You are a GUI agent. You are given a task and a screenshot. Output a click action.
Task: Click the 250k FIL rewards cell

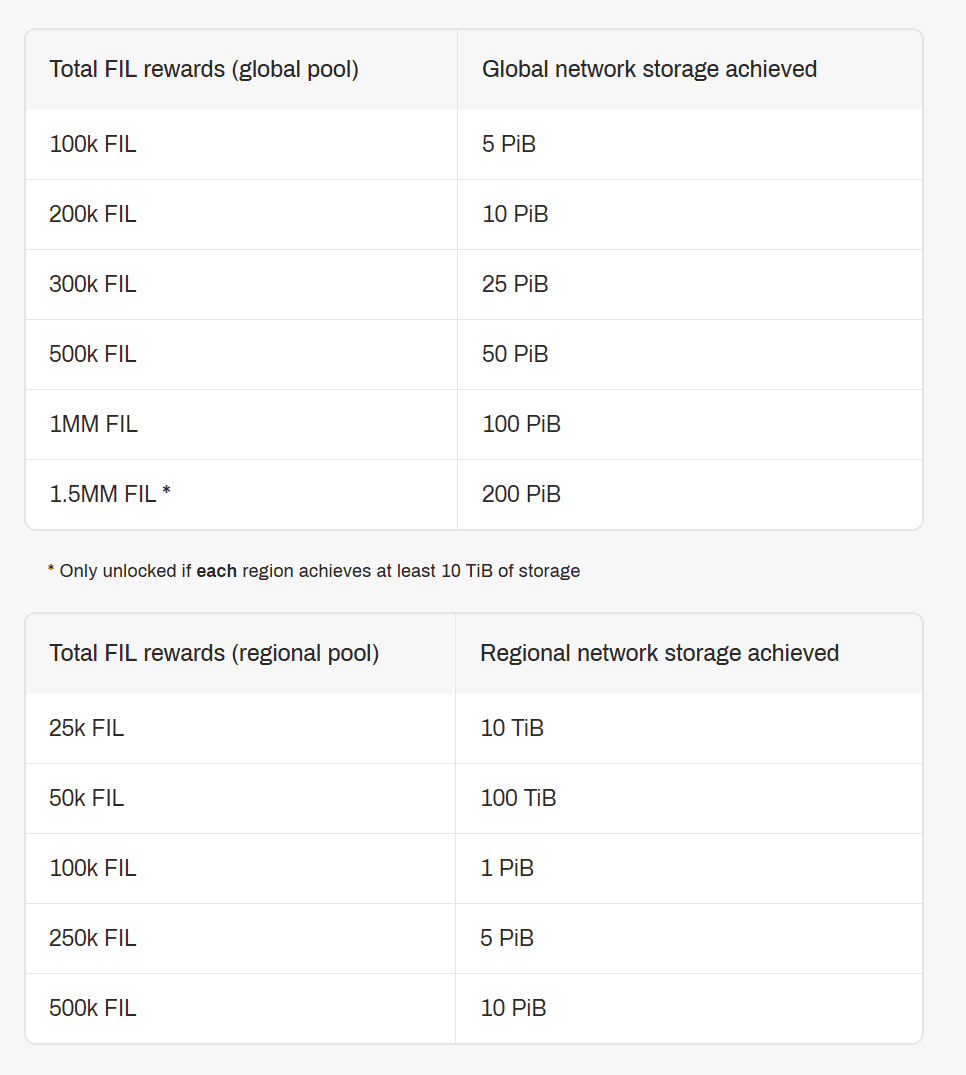pos(93,938)
